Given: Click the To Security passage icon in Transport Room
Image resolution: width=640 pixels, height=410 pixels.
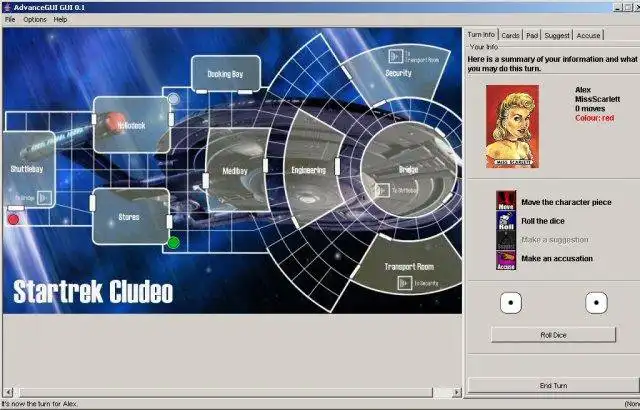Looking at the screenshot, I should 404,283.
